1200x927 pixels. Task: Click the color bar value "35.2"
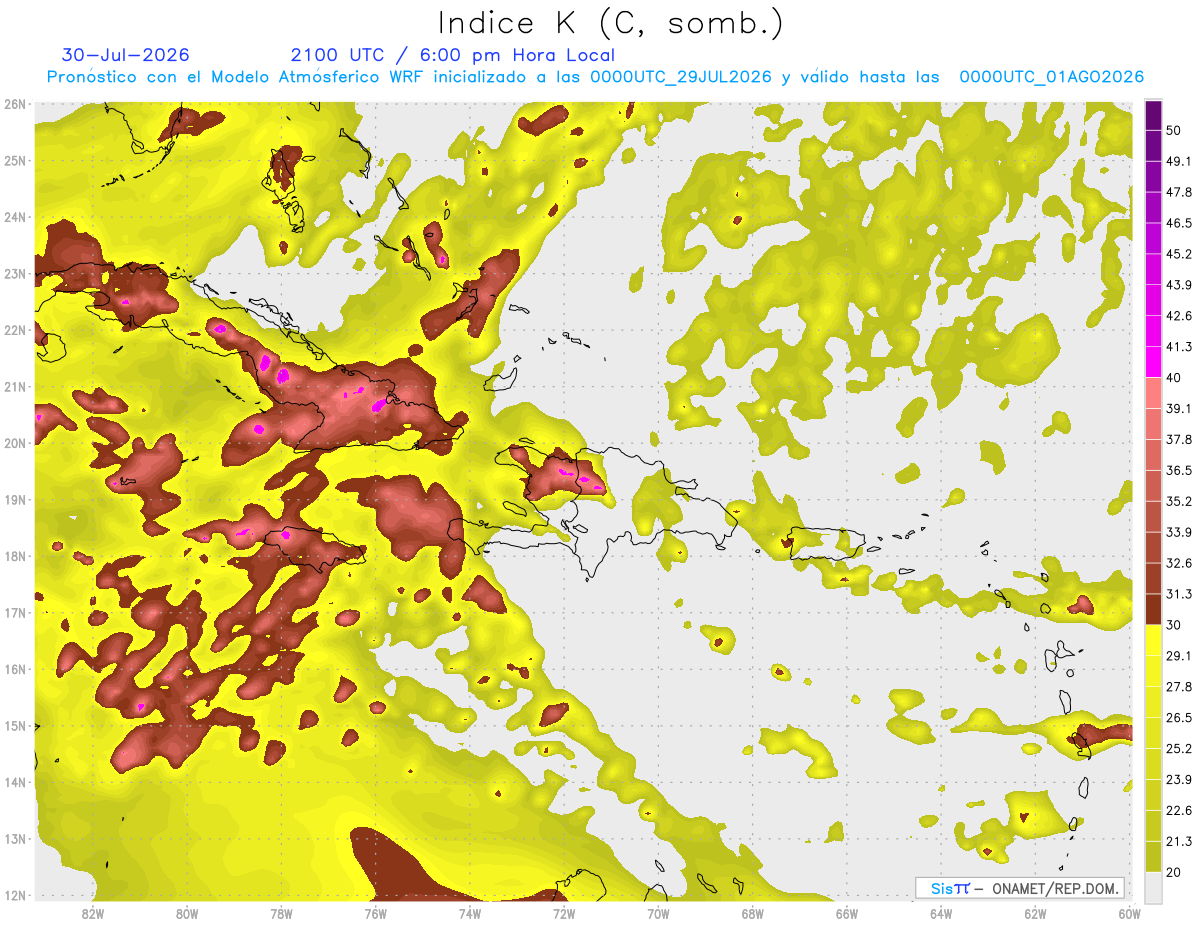tap(1178, 501)
